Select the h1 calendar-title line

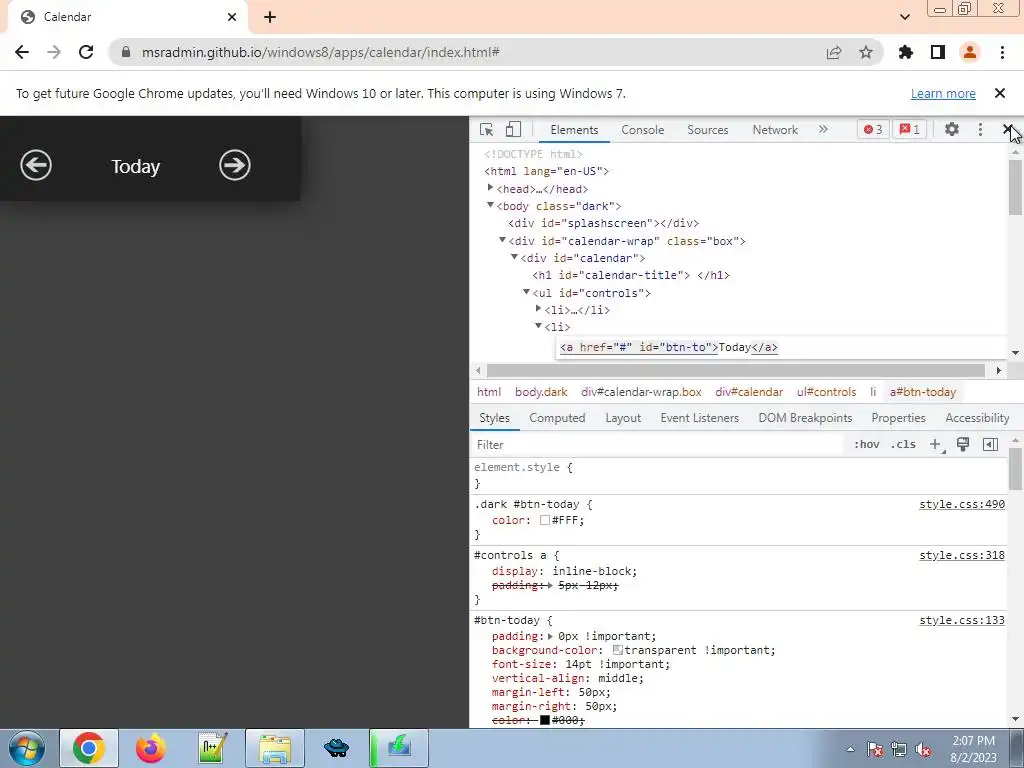(x=631, y=275)
